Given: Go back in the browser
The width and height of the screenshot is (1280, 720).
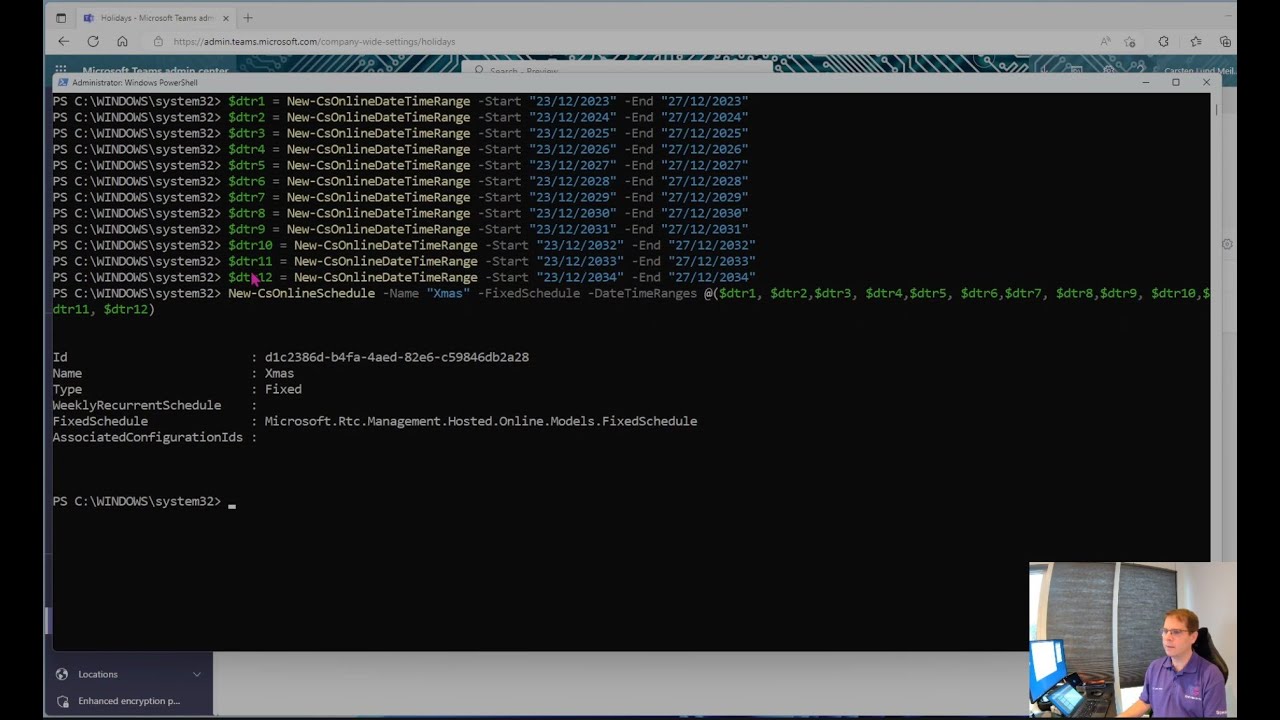Looking at the screenshot, I should (x=63, y=41).
